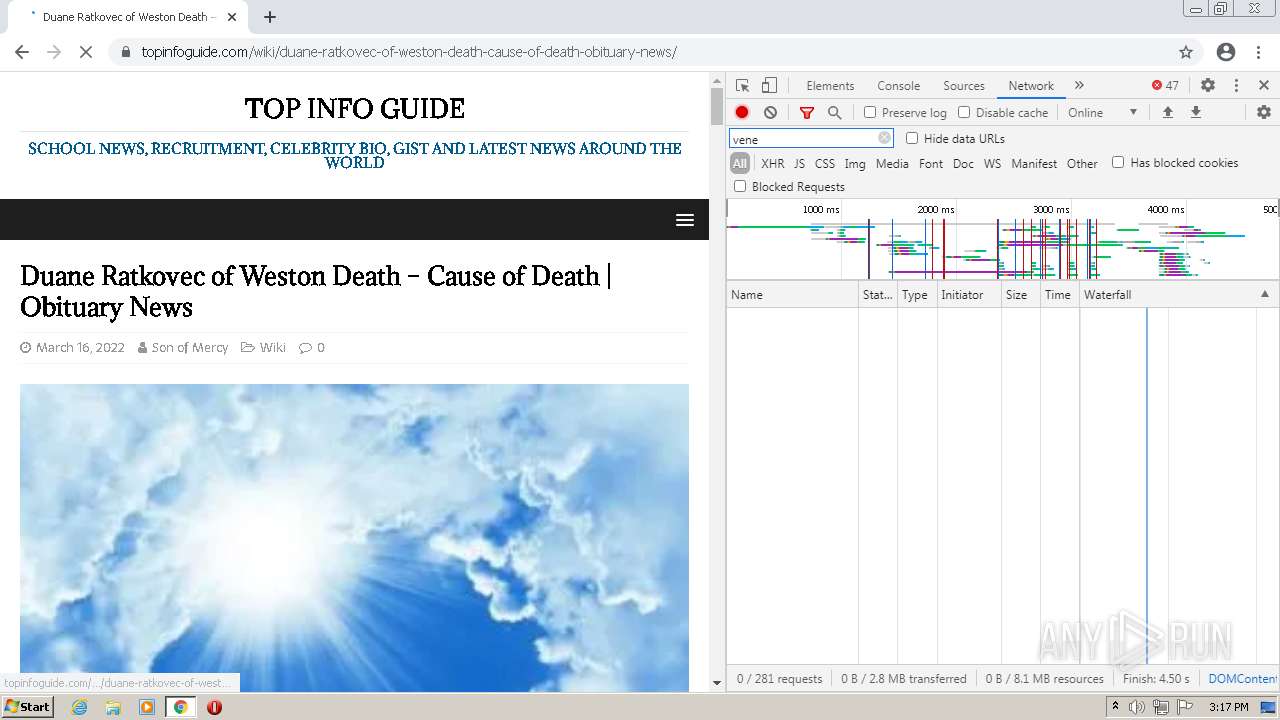1280x720 pixels.
Task: Open the TOP INFO GUIDE site title link
Action: coord(354,108)
